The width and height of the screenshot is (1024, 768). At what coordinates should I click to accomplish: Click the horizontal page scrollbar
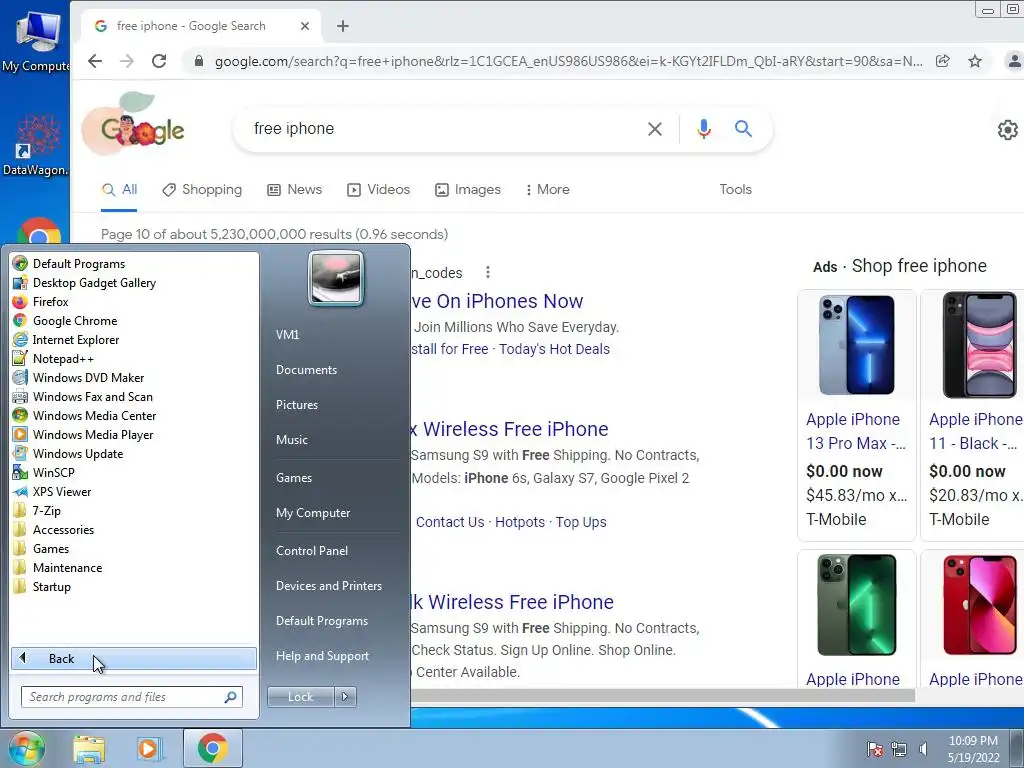(x=663, y=696)
